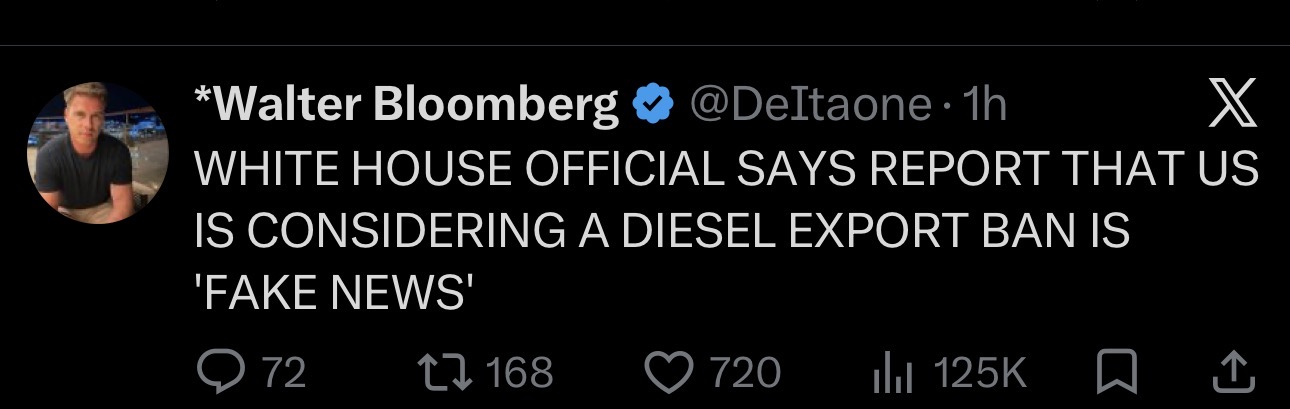This screenshot has height=409, width=1290.
Task: Repost the tweet using the retweet arrows icon
Action: tap(445, 373)
